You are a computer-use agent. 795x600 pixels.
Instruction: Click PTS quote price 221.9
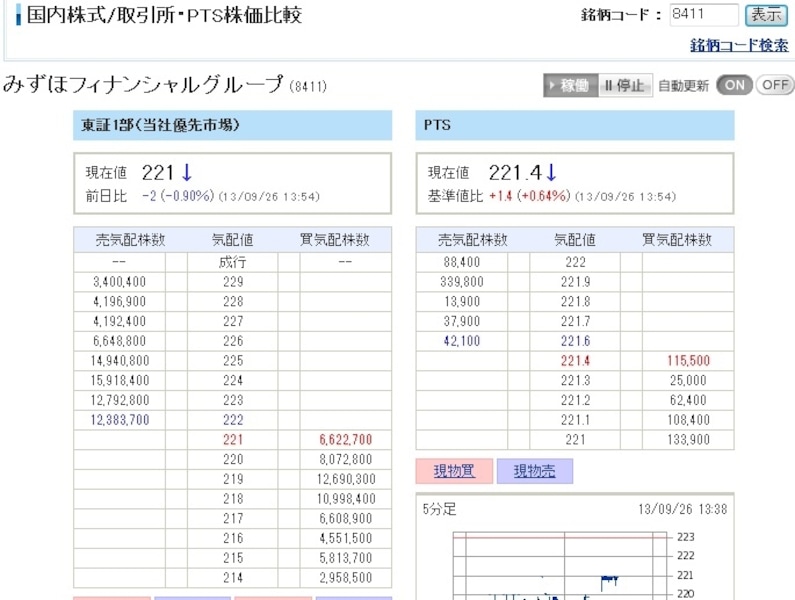coord(575,282)
